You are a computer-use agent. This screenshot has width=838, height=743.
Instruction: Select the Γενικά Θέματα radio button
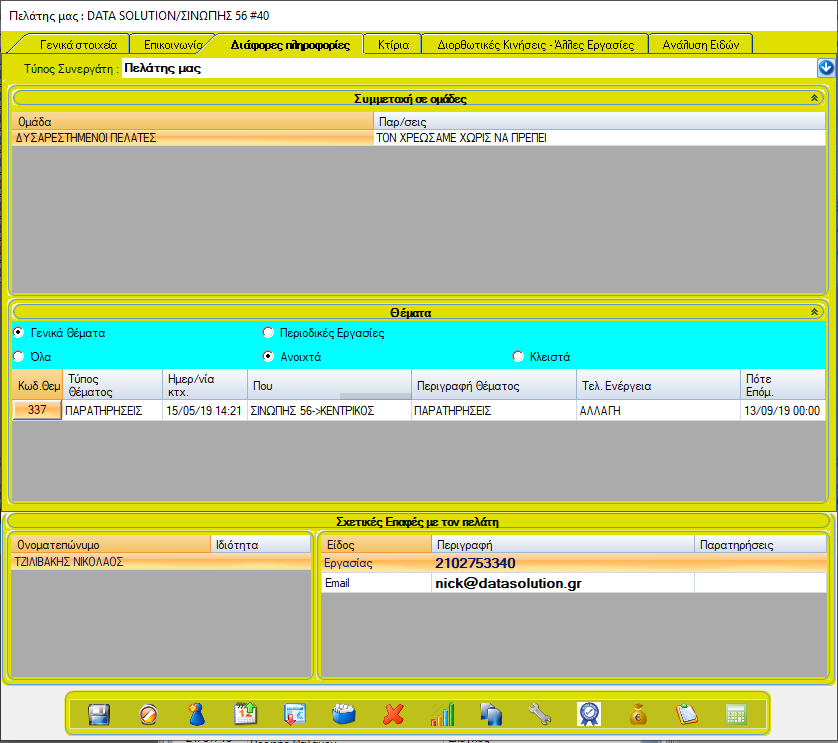[x=19, y=333]
